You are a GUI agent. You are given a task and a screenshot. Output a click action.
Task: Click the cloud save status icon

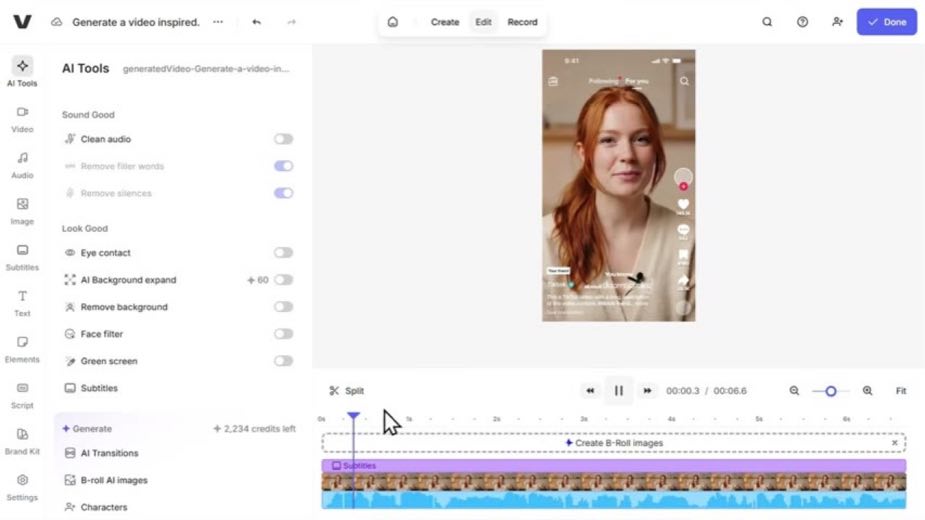pos(57,22)
